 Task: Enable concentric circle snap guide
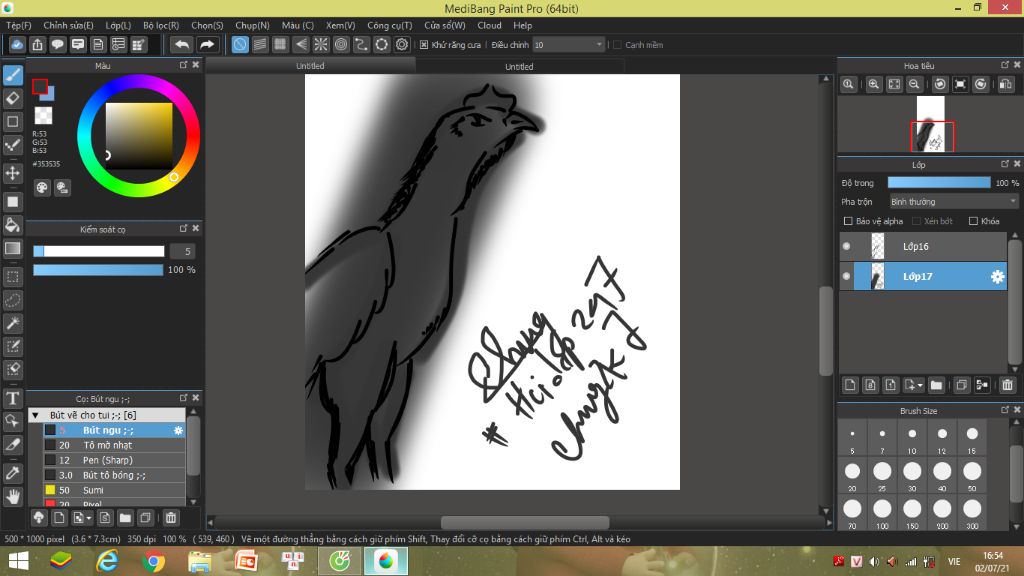tap(341, 44)
